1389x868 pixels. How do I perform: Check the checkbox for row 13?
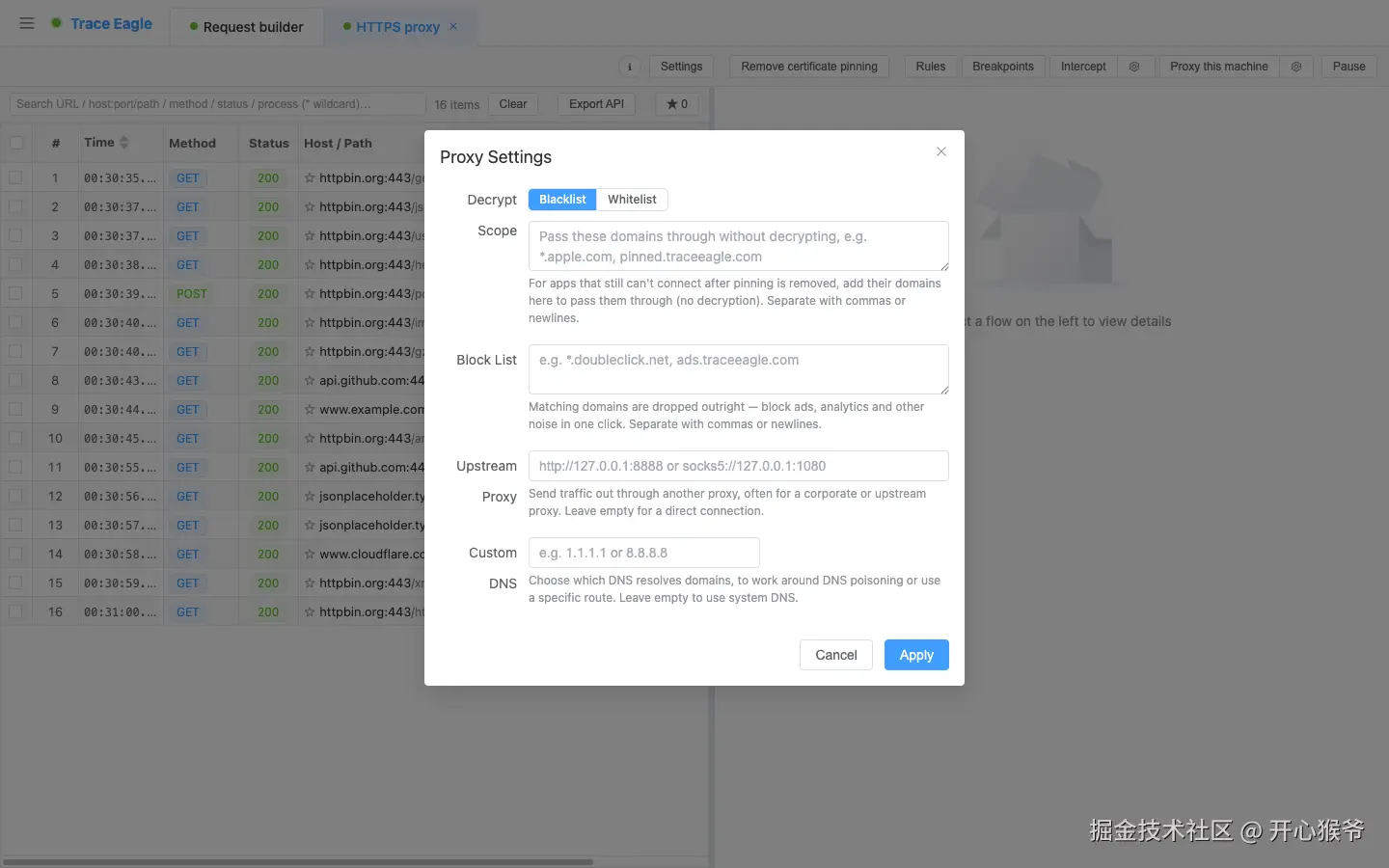(16, 526)
